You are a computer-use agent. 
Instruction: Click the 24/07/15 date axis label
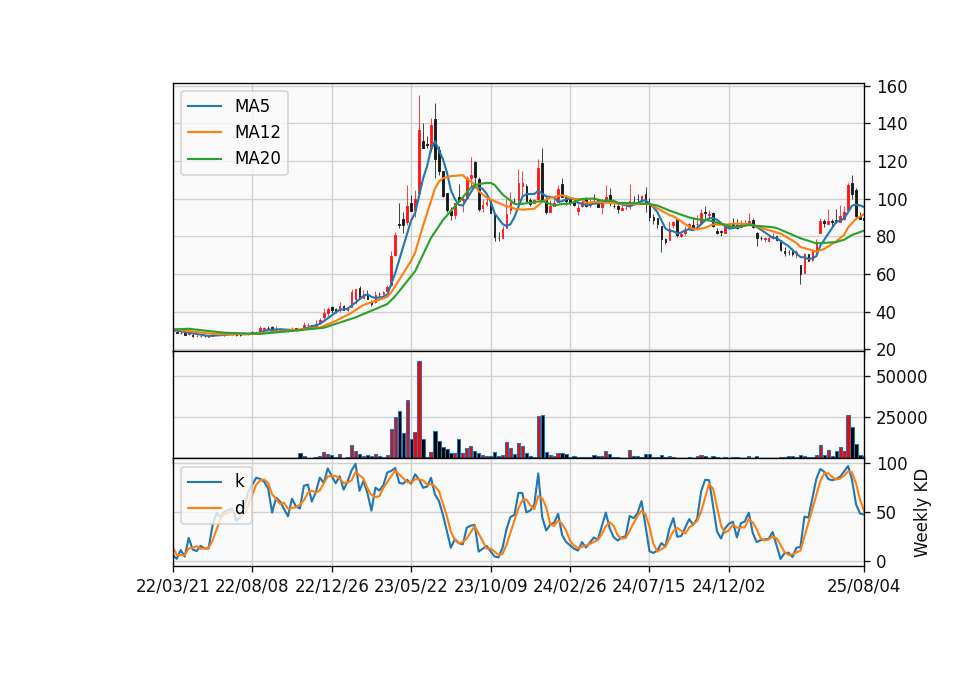pos(648,586)
